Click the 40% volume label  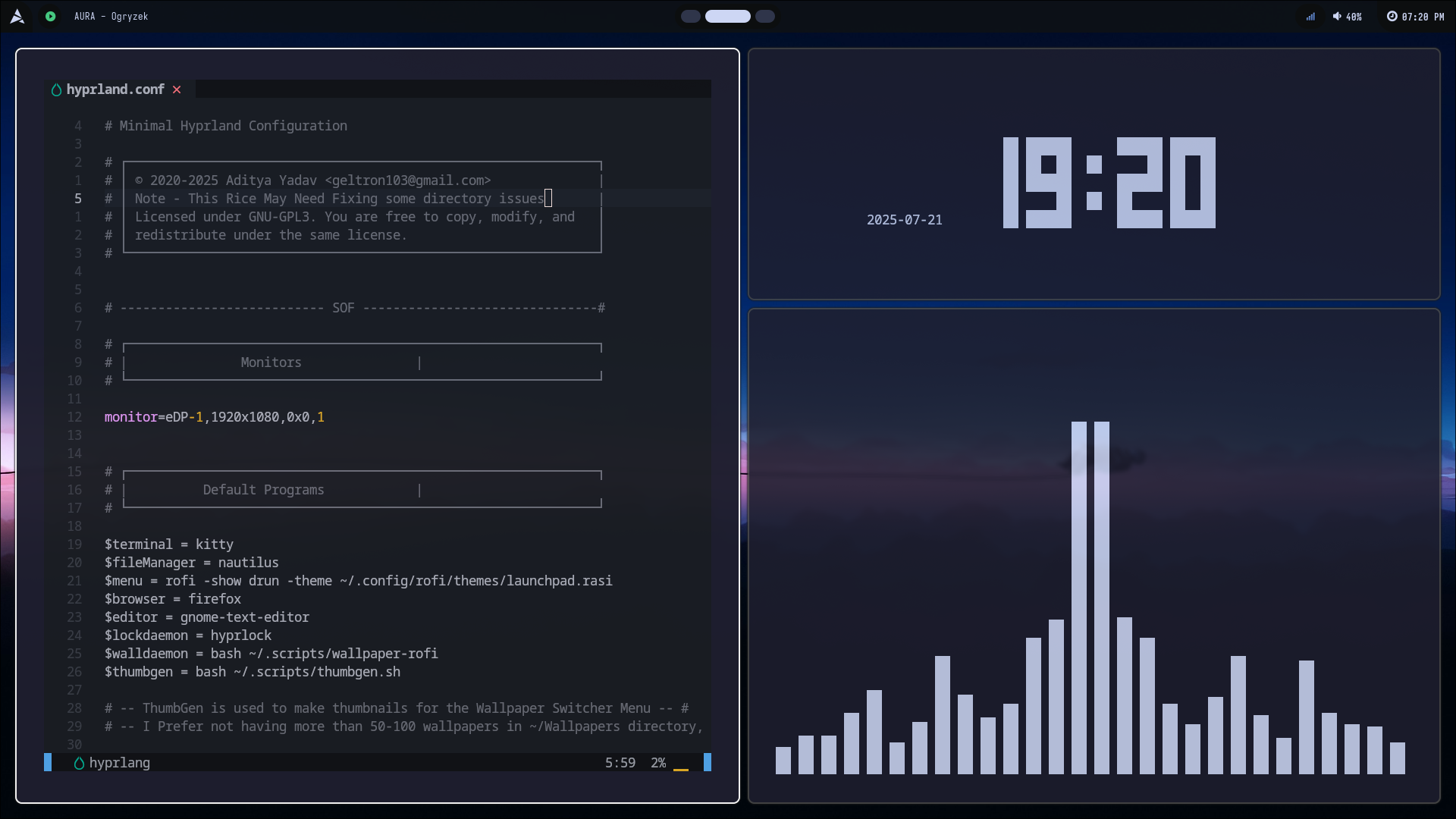tap(1354, 17)
